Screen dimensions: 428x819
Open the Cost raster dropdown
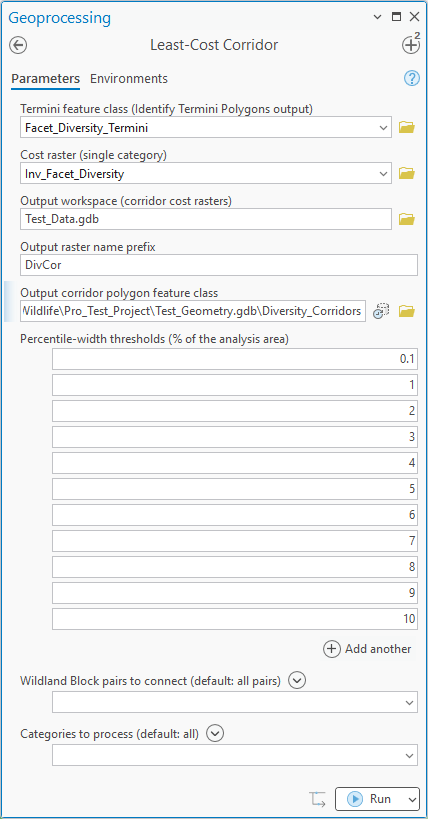coord(383,173)
